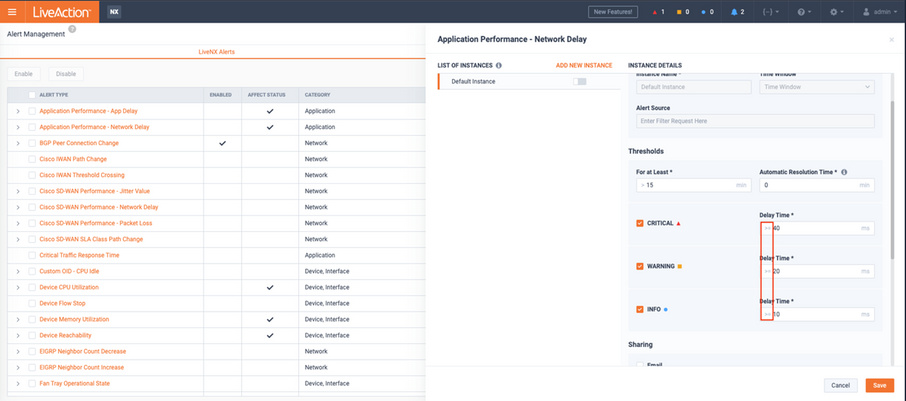Click Automatic Resolution Time field

coord(816,185)
